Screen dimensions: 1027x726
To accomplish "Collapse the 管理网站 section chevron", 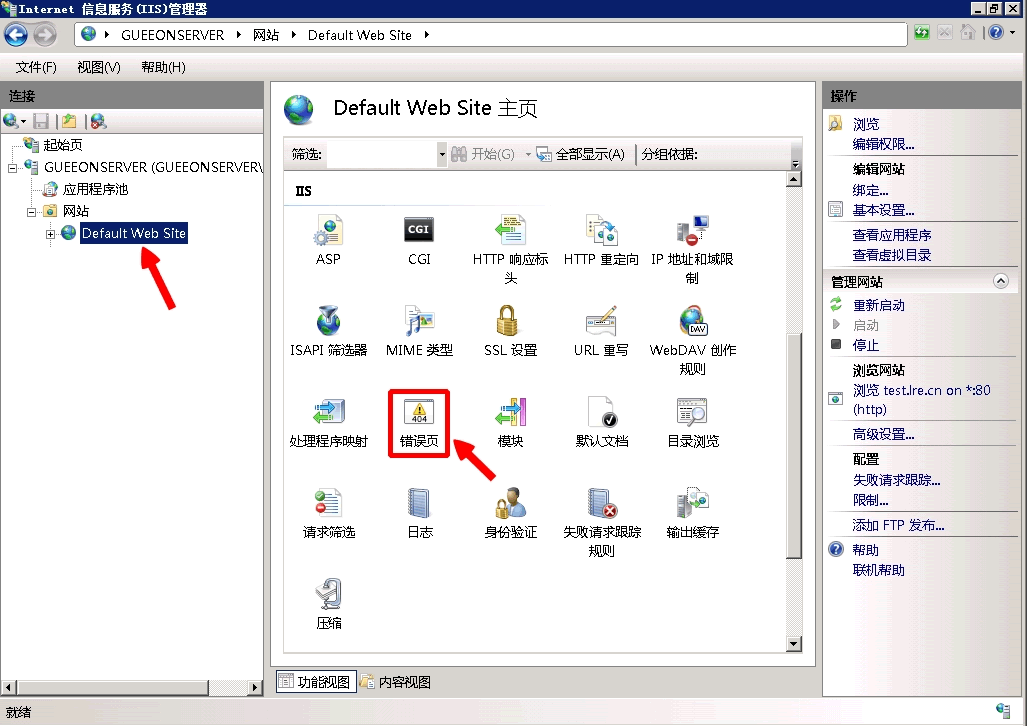I will [1000, 282].
